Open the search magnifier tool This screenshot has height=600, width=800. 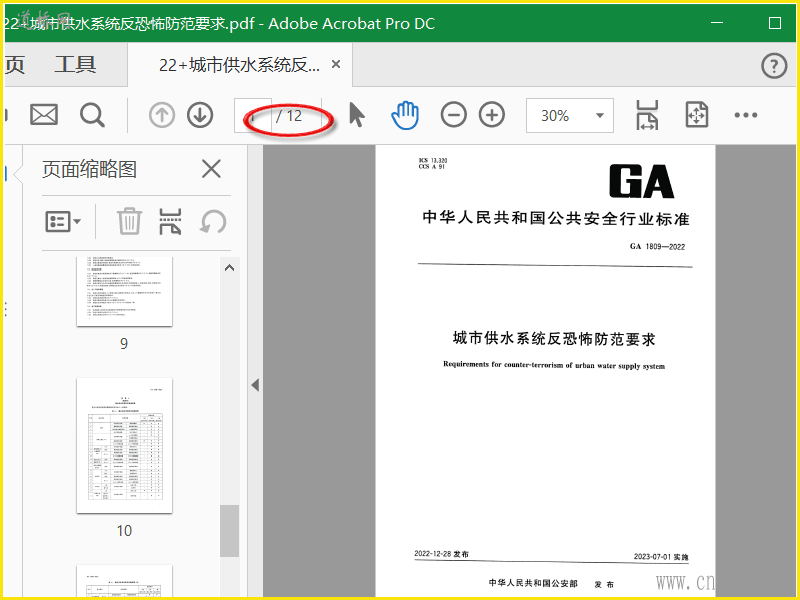[92, 115]
